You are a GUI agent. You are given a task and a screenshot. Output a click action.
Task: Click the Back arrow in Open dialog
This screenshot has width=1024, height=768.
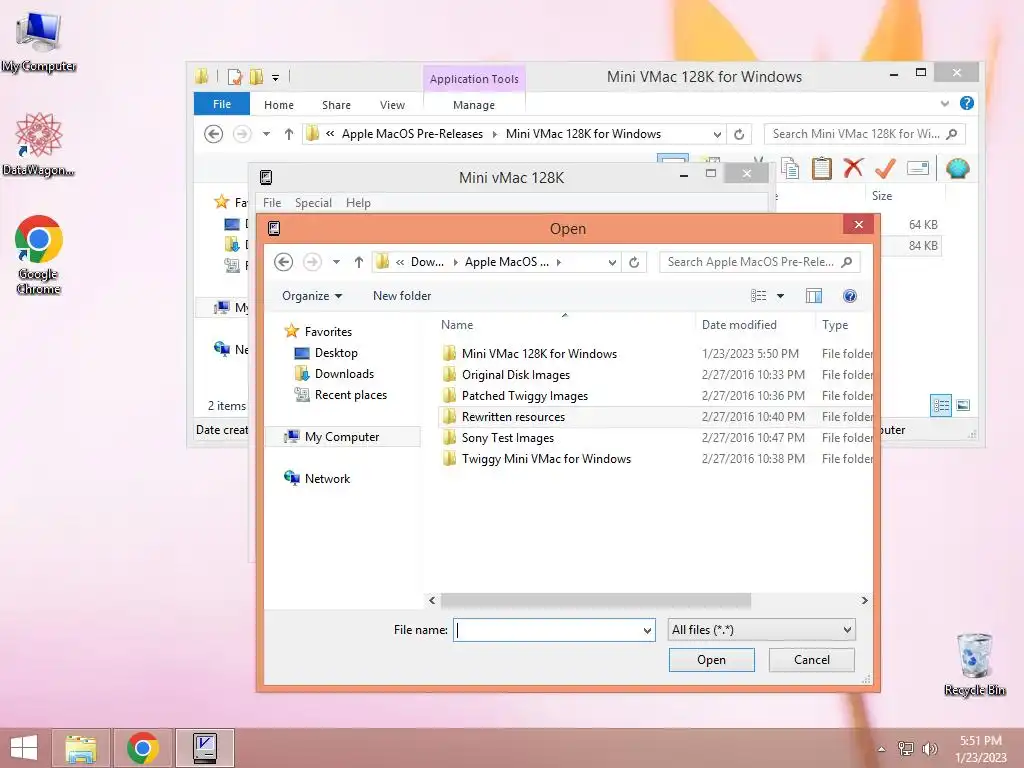coord(283,262)
